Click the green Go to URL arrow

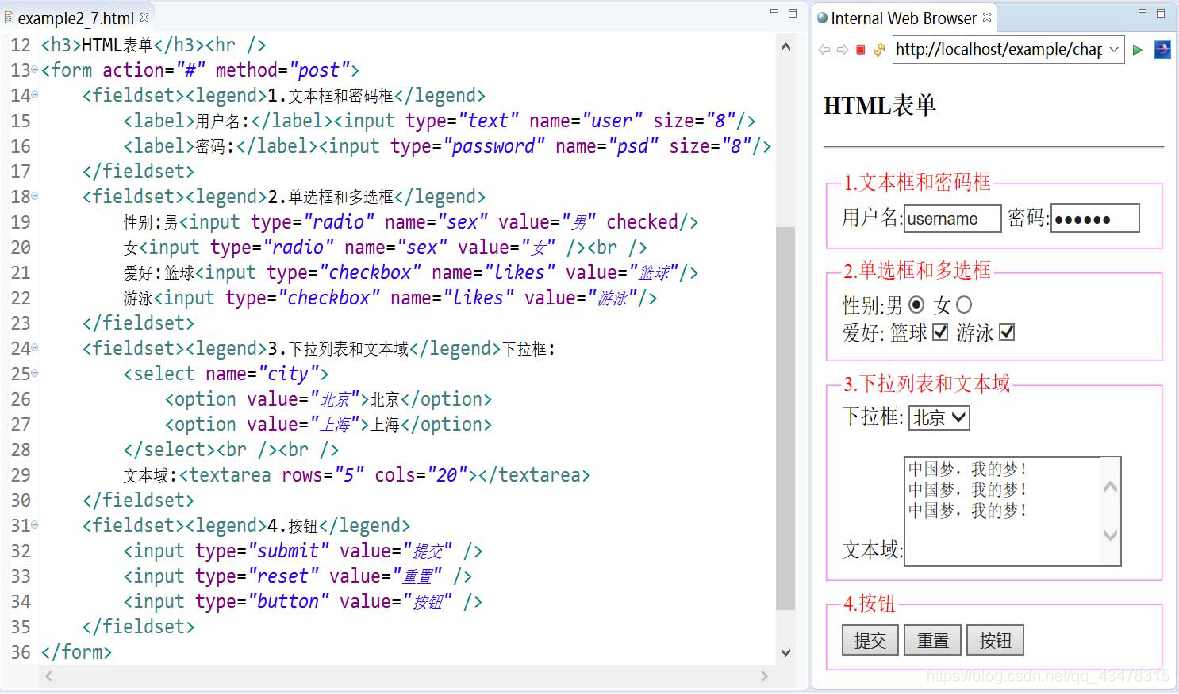pos(1138,50)
